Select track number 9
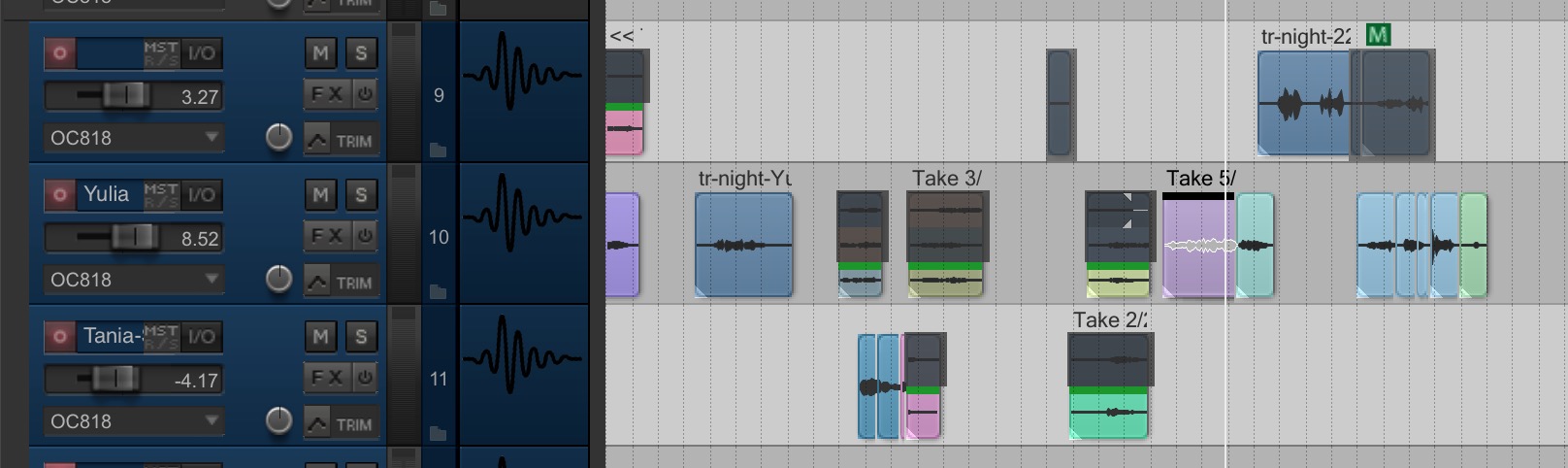 click(439, 95)
